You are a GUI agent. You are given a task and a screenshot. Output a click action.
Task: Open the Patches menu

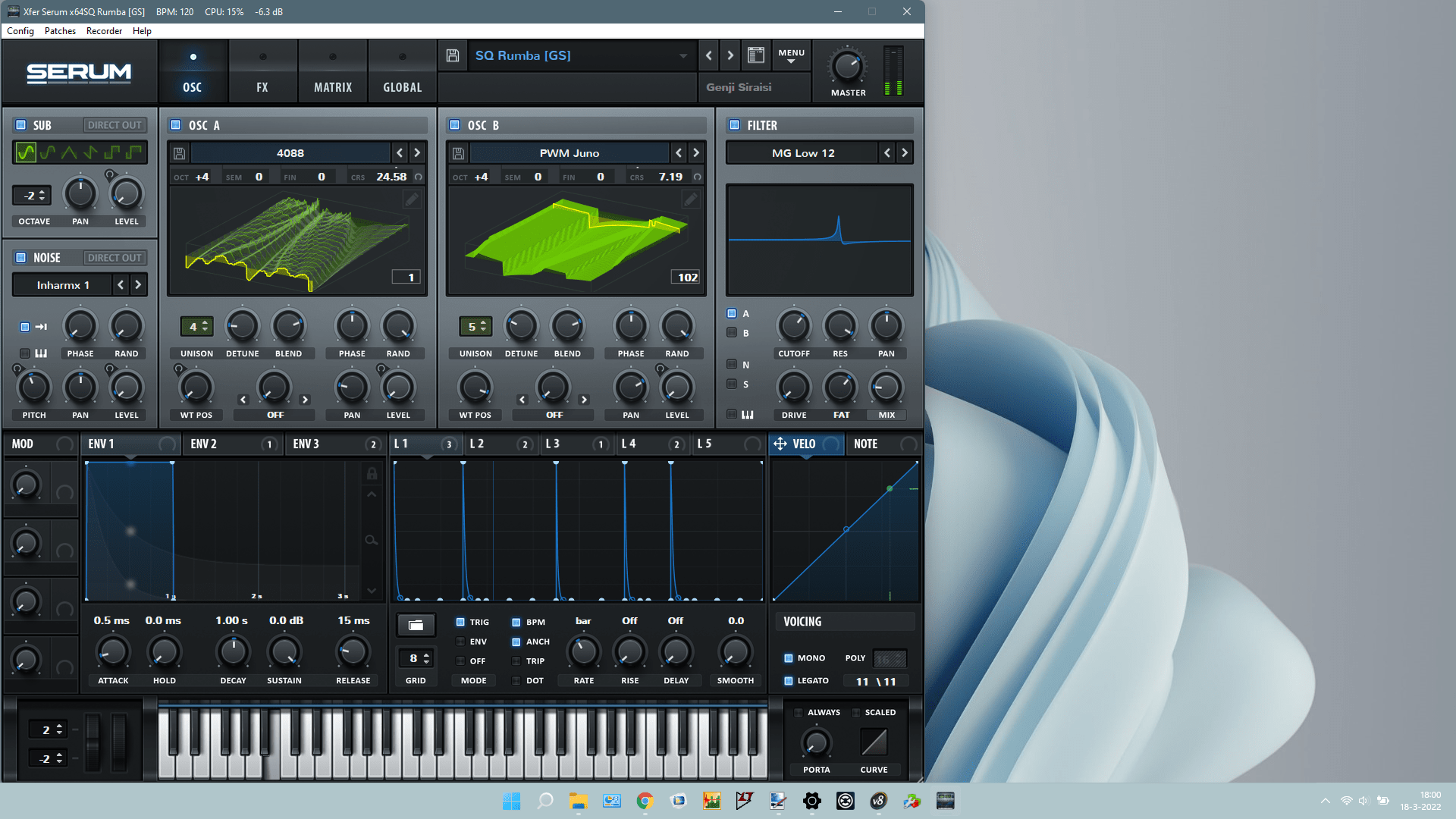pyautogui.click(x=60, y=31)
